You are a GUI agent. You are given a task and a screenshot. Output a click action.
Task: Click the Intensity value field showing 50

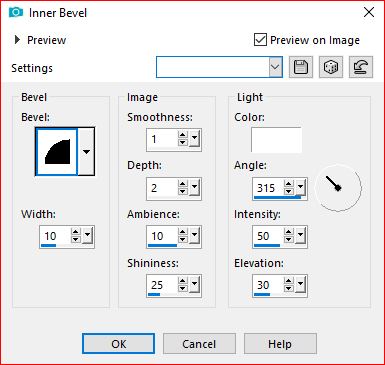pyautogui.click(x=269, y=236)
